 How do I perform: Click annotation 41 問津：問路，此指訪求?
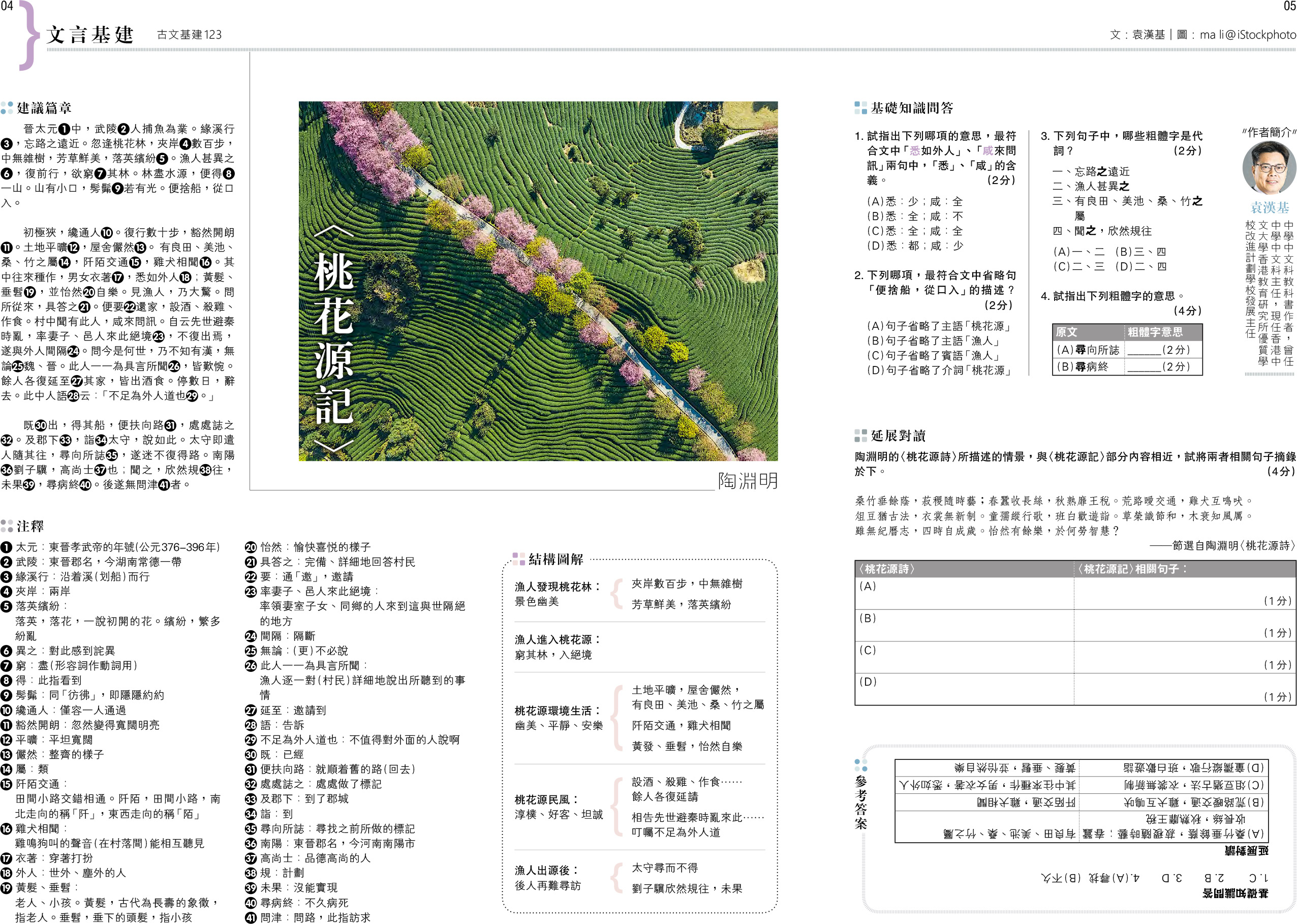308,917
